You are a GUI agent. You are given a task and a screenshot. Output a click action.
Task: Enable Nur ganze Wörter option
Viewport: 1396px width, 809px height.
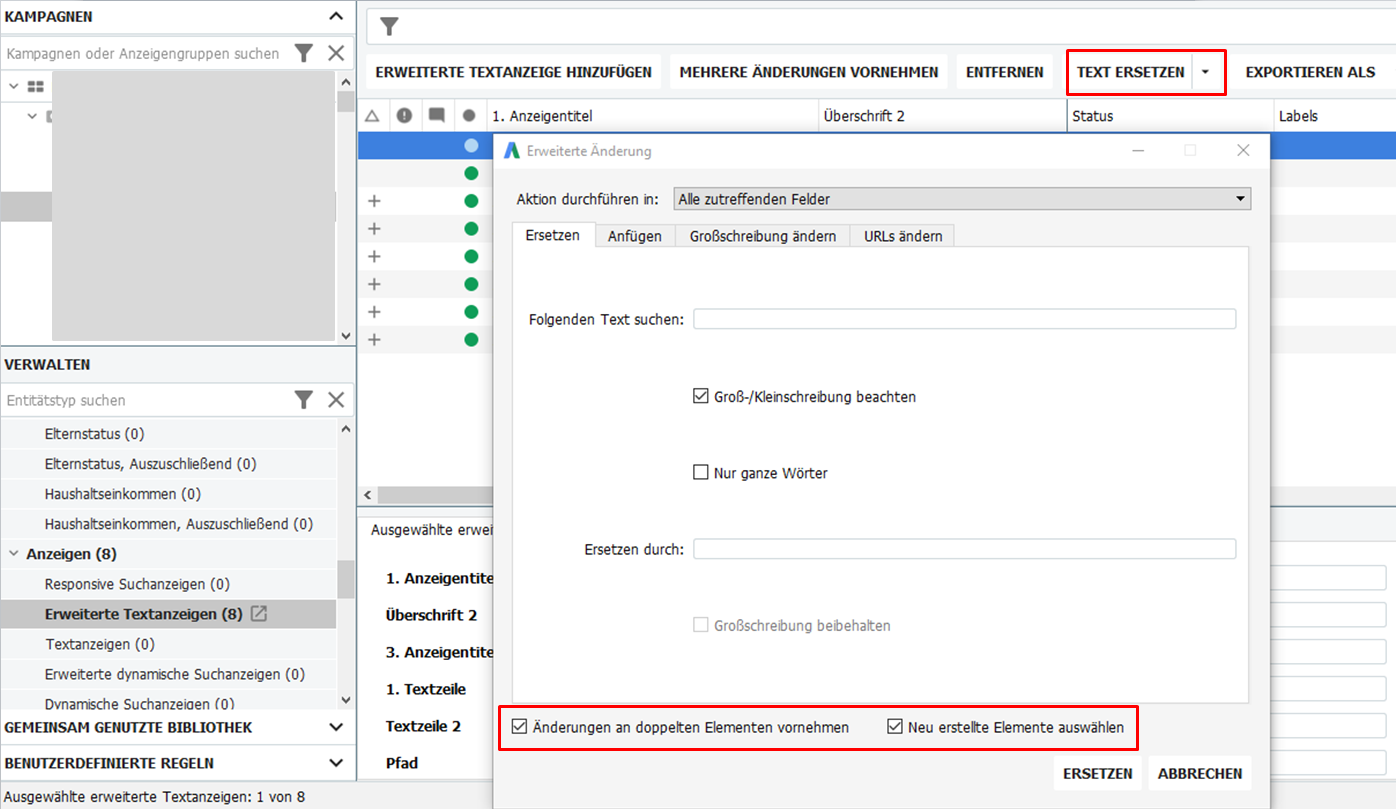701,472
